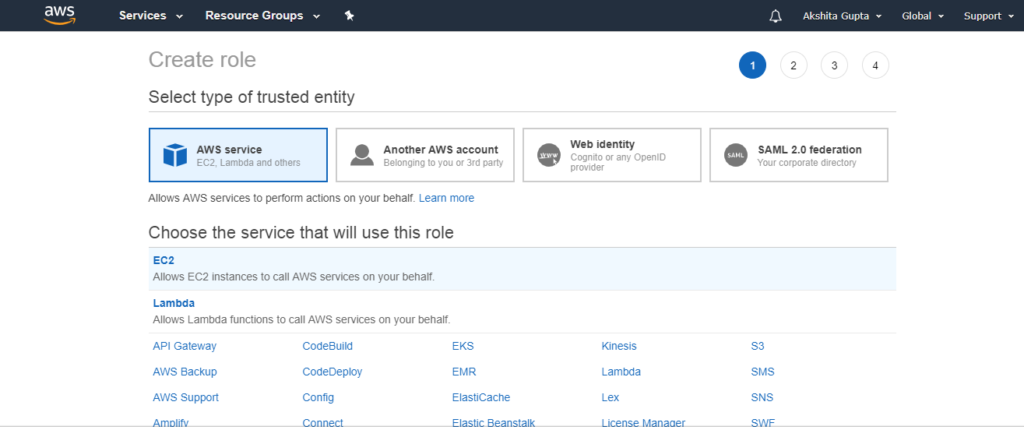Go to wizard step 2 circle
1024x430 pixels.
click(x=793, y=65)
